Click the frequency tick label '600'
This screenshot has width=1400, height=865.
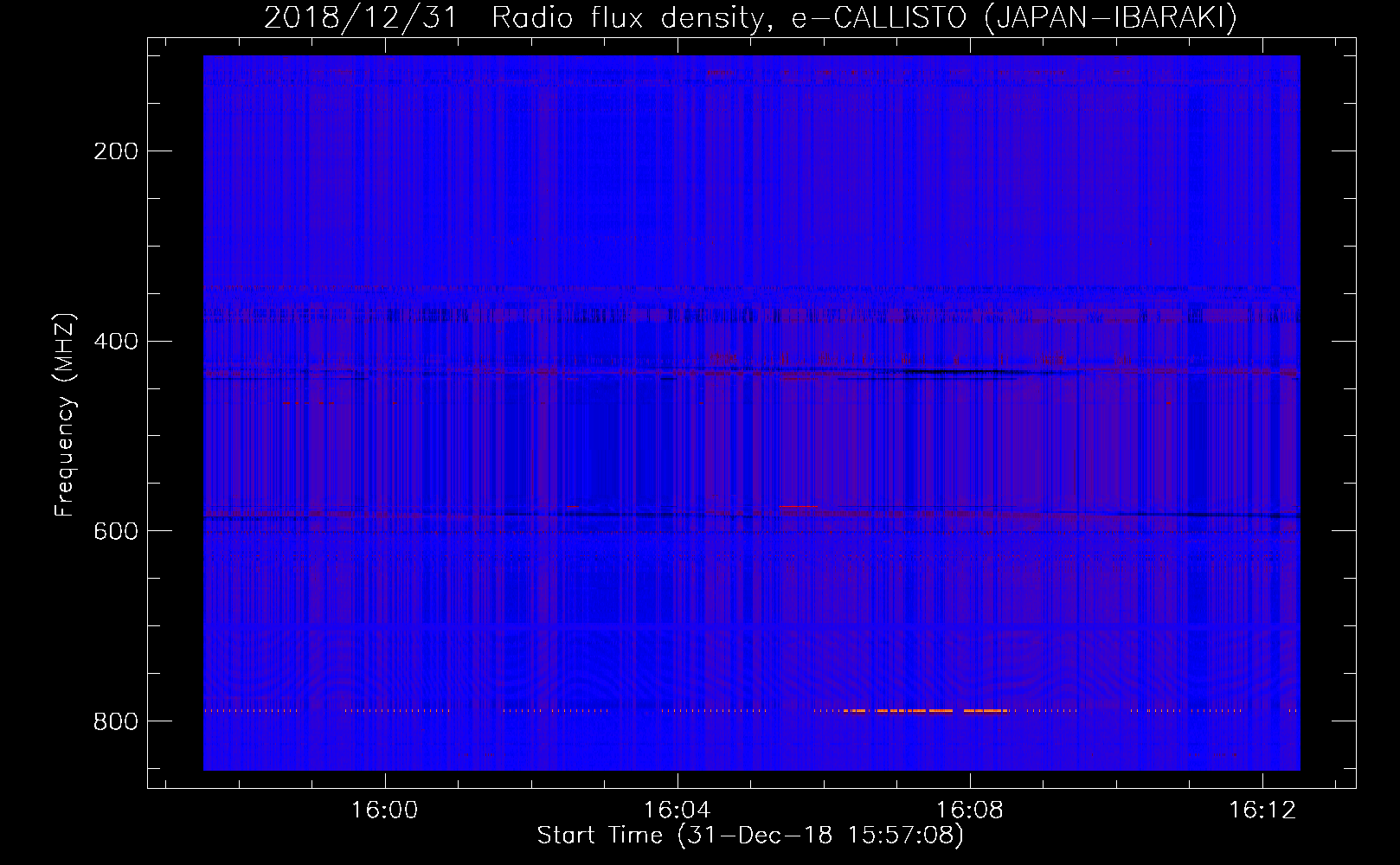pos(116,531)
